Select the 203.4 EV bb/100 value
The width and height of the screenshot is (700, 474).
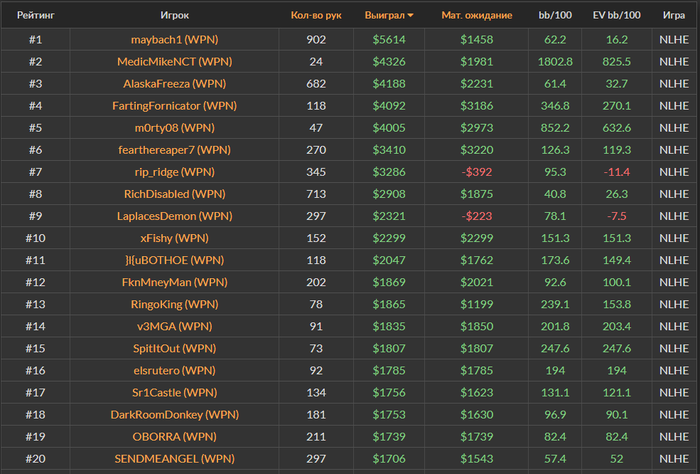coord(617,327)
